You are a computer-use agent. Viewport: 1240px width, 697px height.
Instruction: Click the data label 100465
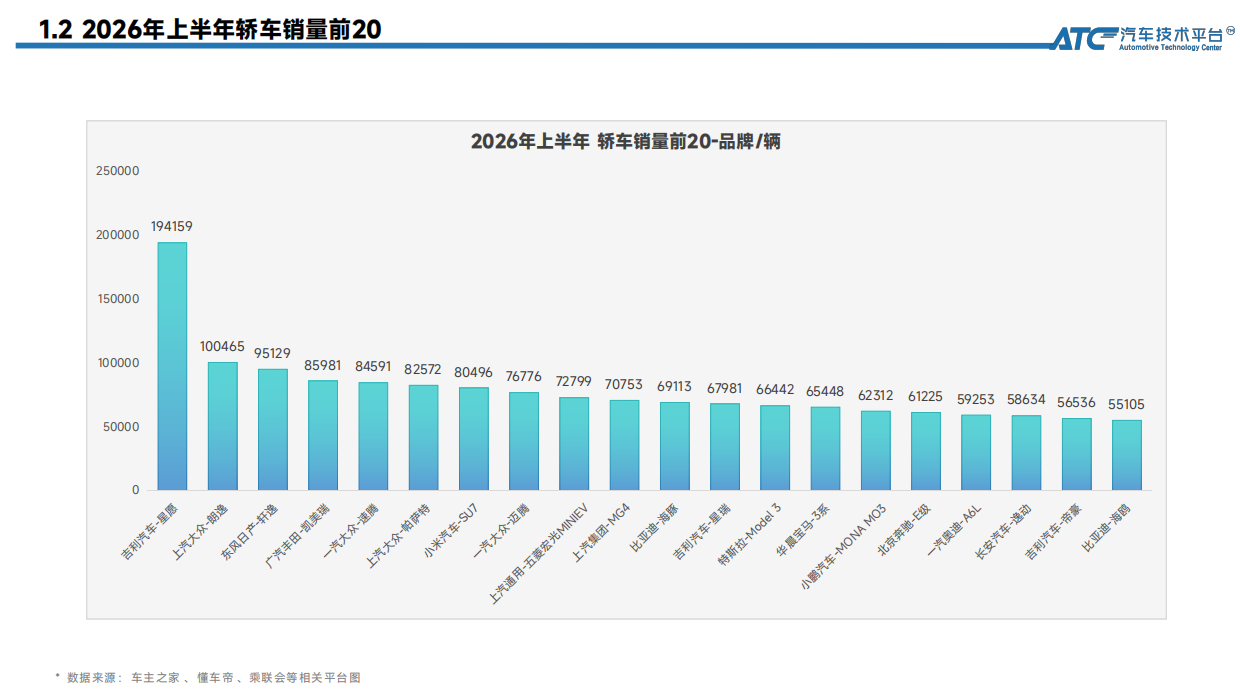click(x=222, y=347)
